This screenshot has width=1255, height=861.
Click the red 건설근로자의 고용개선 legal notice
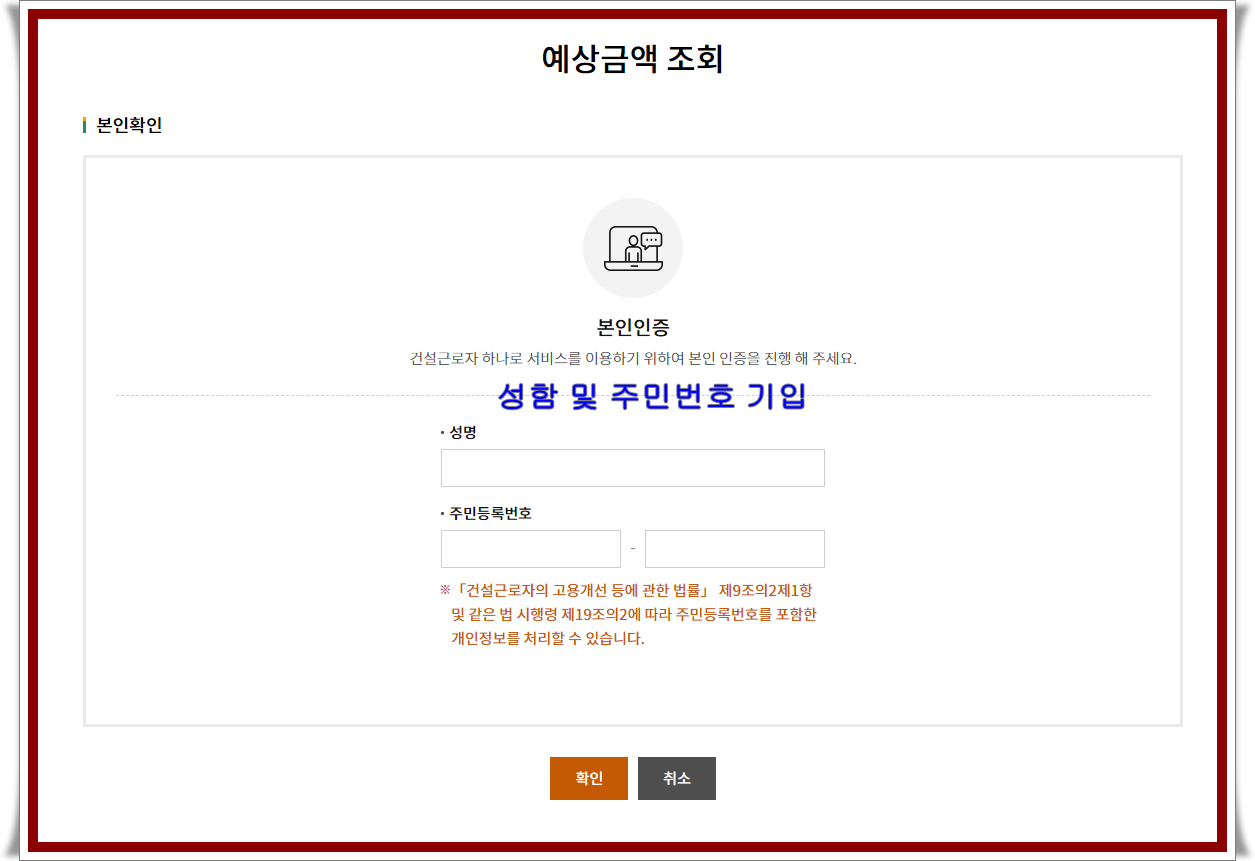(x=632, y=614)
